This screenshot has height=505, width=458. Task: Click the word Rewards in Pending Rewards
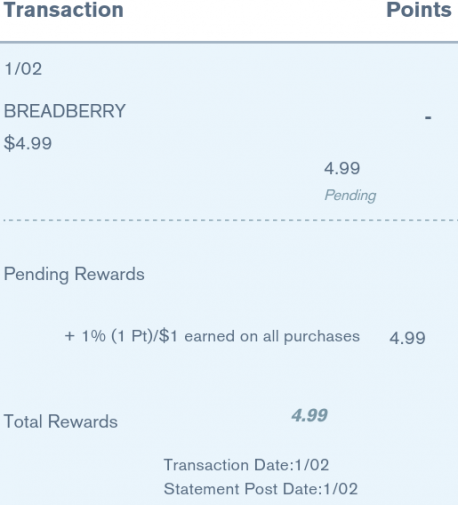(x=110, y=274)
